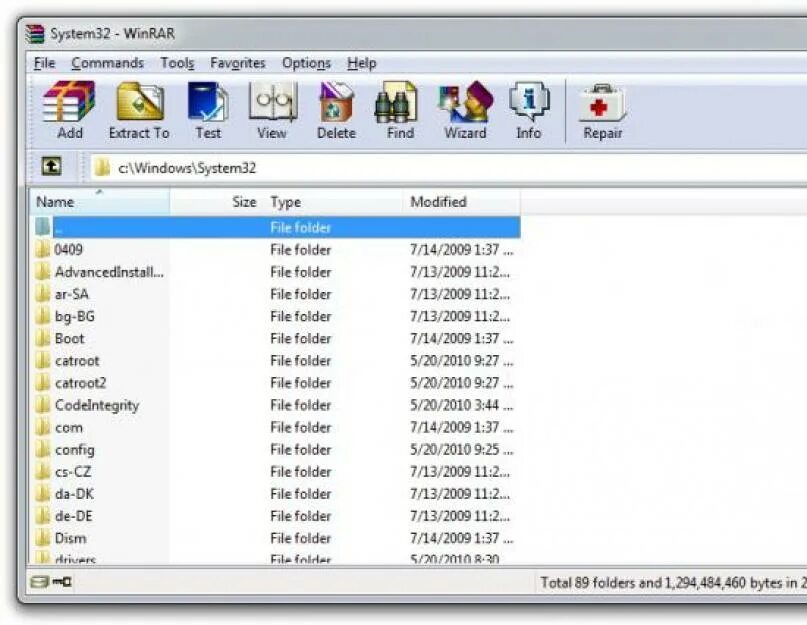Open the Options menu
This screenshot has width=807, height=625.
coord(306,63)
